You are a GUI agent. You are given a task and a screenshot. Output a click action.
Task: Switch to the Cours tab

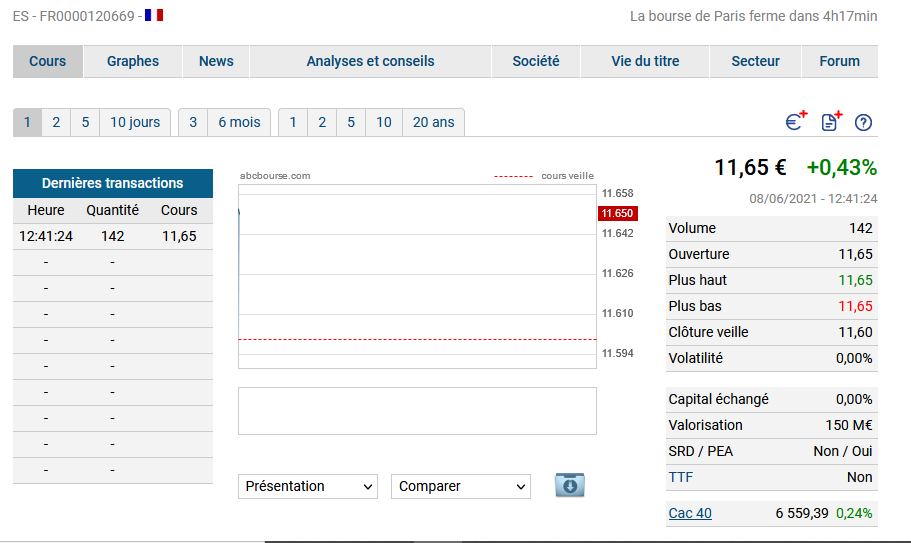pyautogui.click(x=48, y=61)
